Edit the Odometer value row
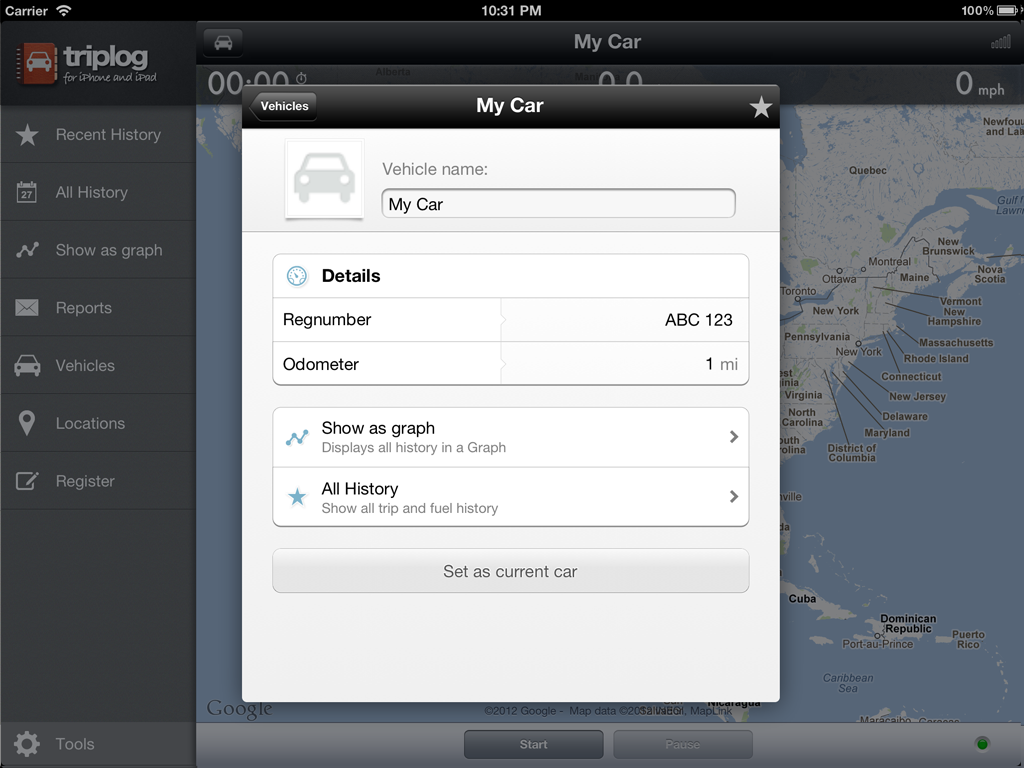This screenshot has height=768, width=1024. pyautogui.click(x=510, y=364)
